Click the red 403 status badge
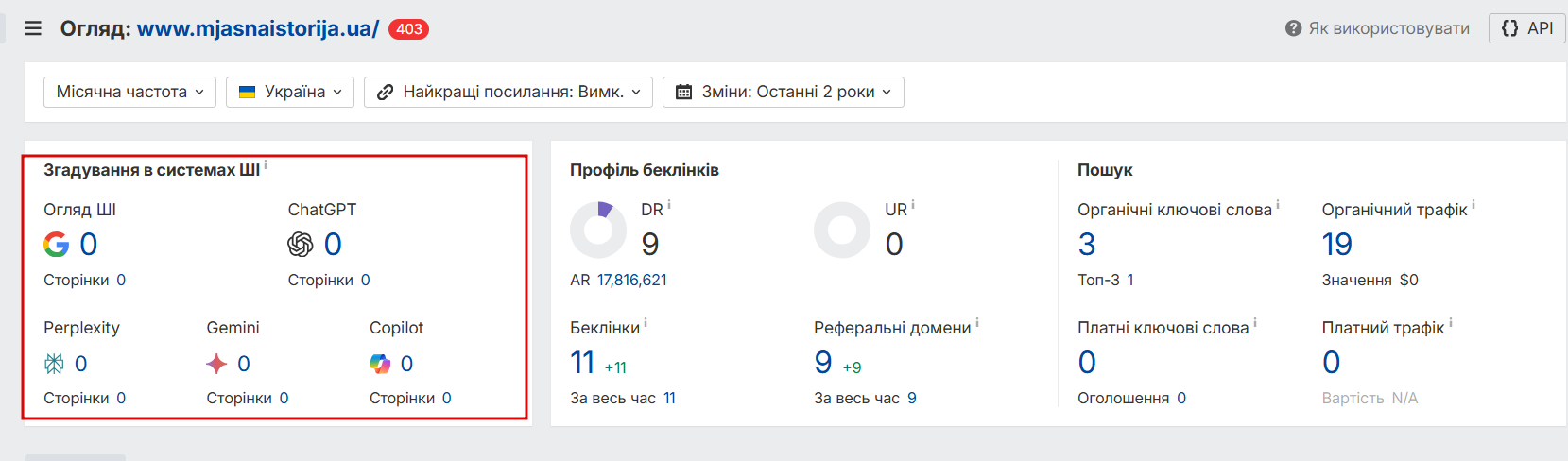 coord(408,29)
